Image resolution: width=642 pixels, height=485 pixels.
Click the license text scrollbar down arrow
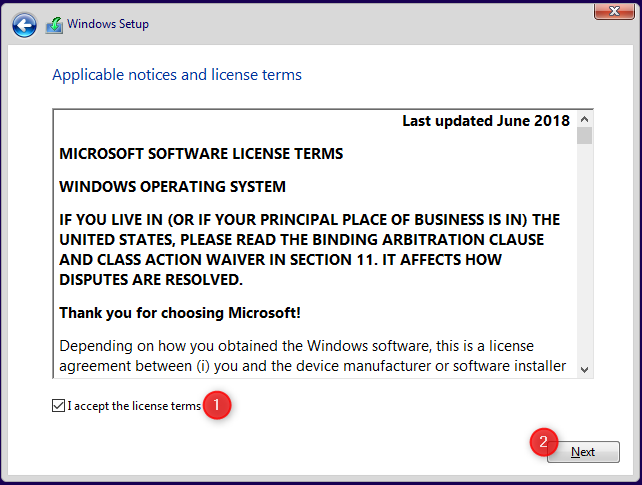tap(584, 370)
